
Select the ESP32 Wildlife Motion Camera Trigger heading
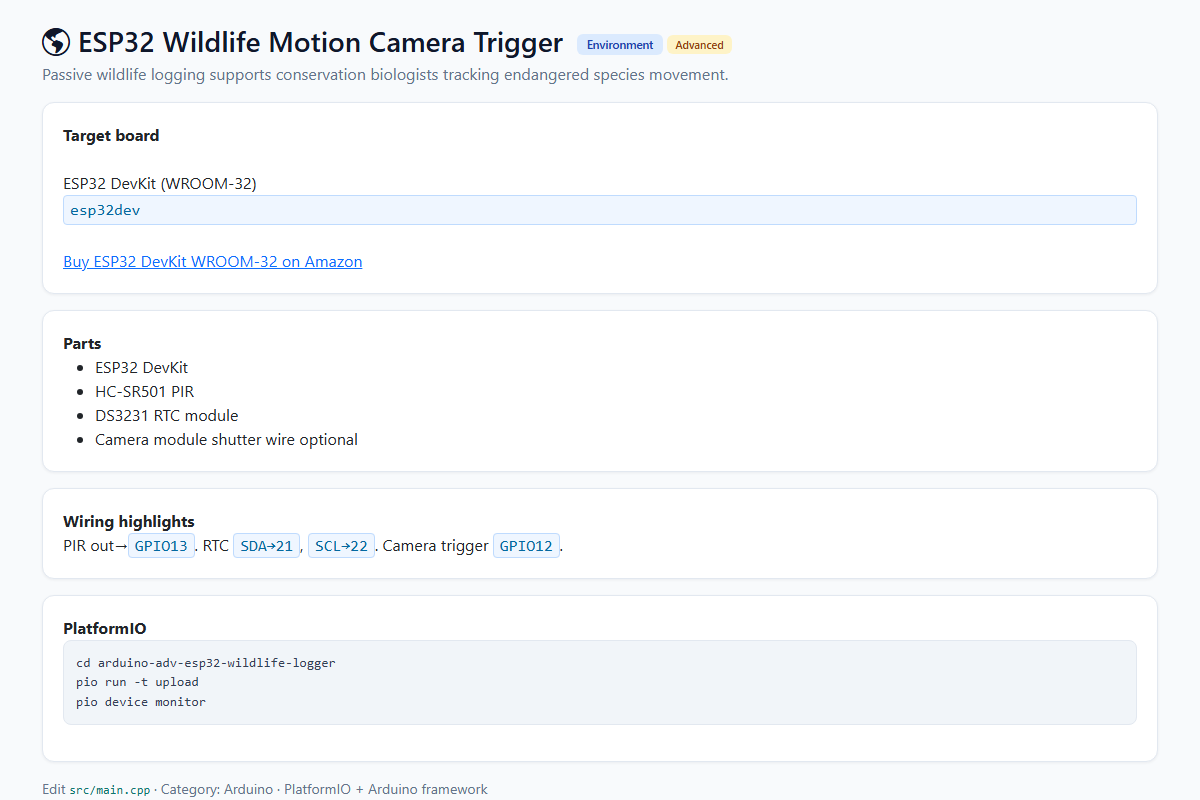tap(320, 43)
